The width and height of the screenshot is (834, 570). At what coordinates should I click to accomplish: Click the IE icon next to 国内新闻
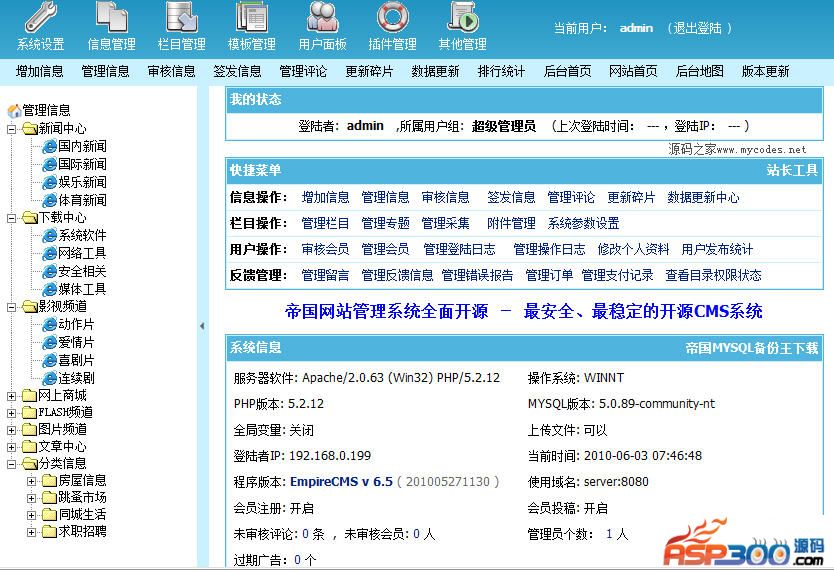point(49,146)
